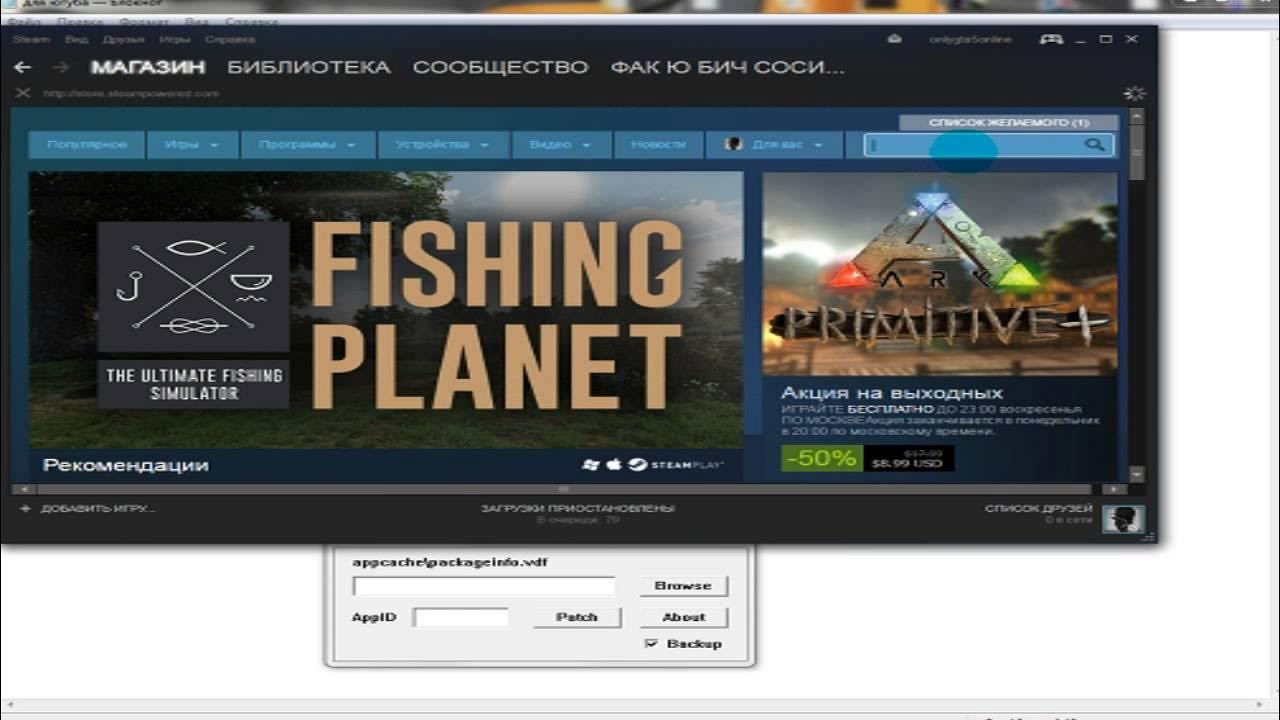
Task: Expand the Видео store dropdown
Action: [x=560, y=145]
